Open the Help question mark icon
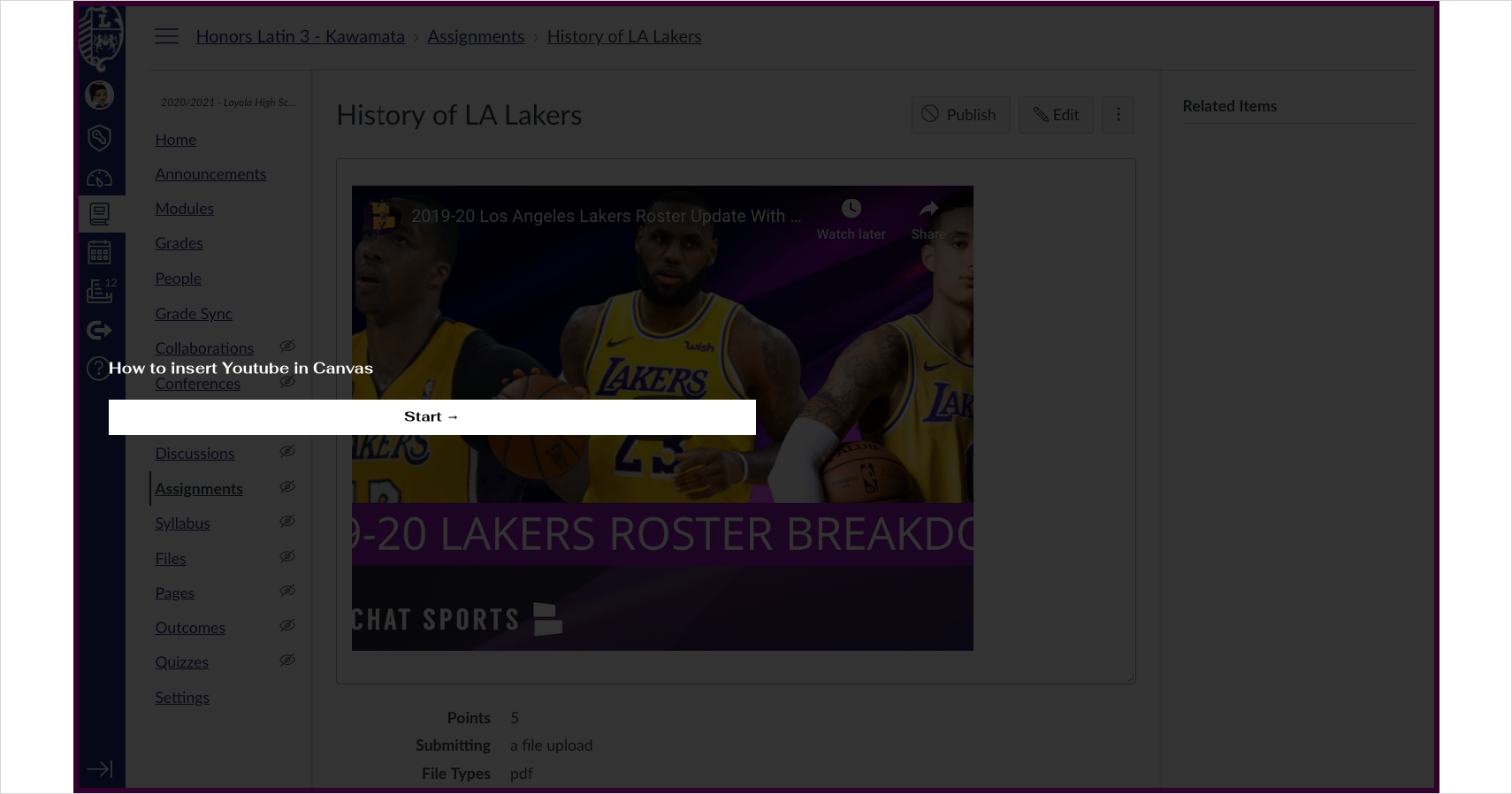Image resolution: width=1512 pixels, height=794 pixels. pyautogui.click(x=96, y=368)
